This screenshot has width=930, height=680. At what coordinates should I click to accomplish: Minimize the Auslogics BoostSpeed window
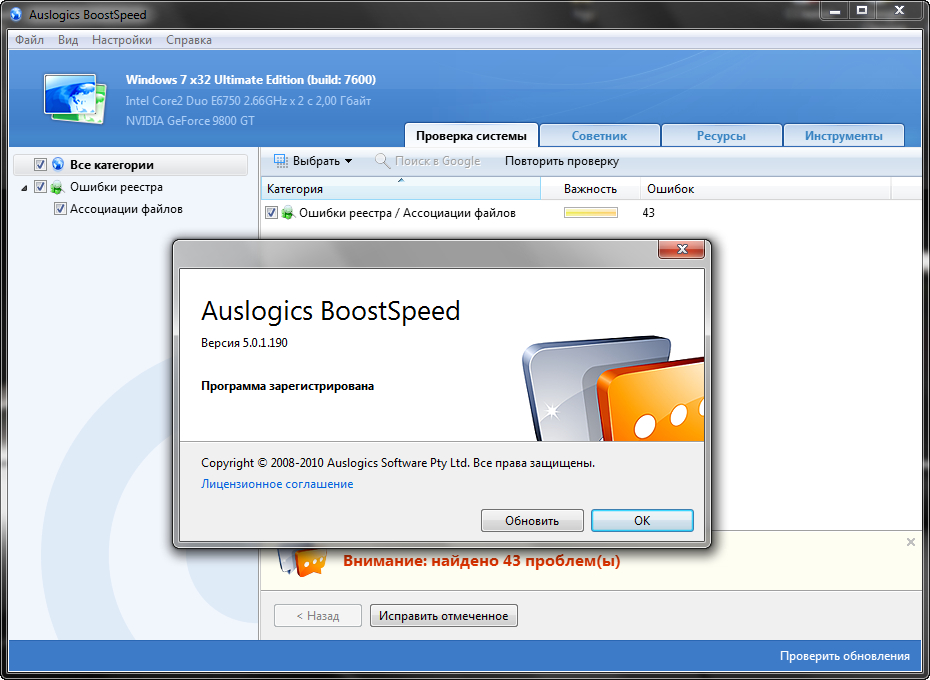pyautogui.click(x=835, y=11)
